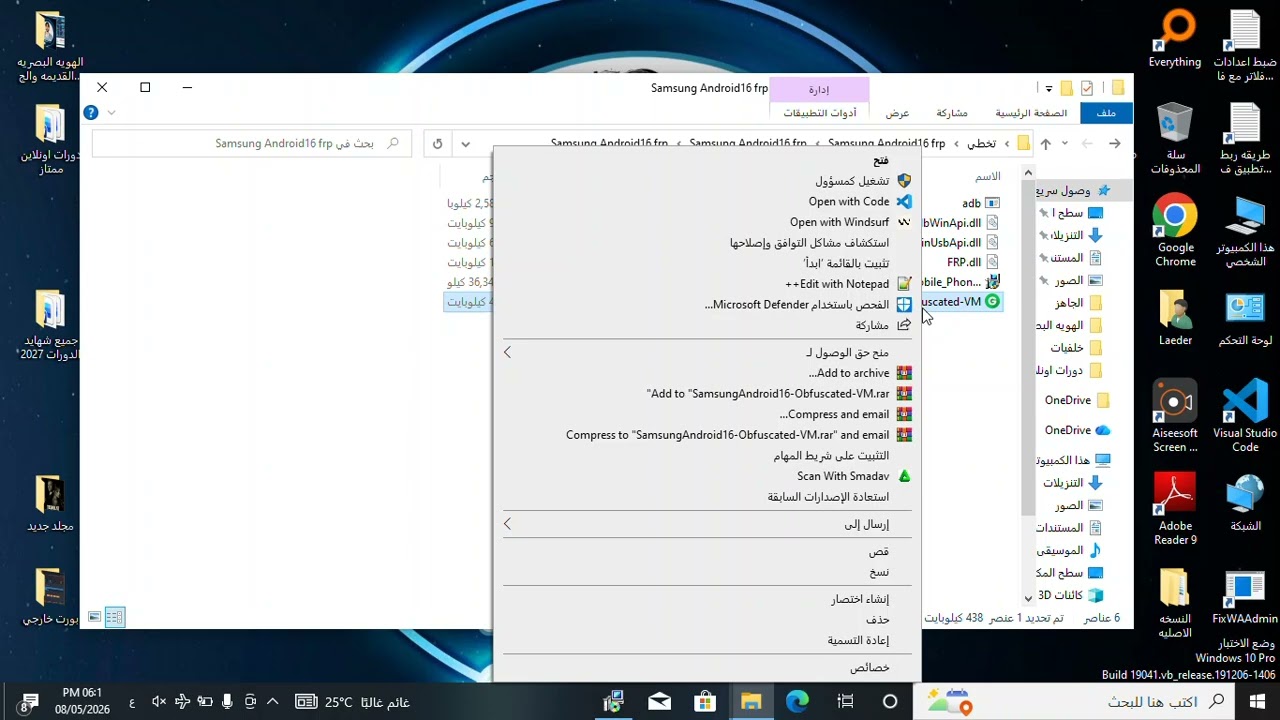Open address bar history dropdown
This screenshot has height=720, width=1280.
[x=465, y=144]
